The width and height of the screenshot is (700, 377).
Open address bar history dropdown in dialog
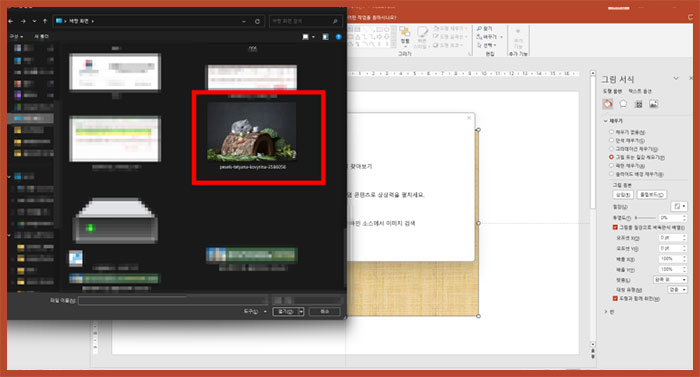[x=244, y=21]
